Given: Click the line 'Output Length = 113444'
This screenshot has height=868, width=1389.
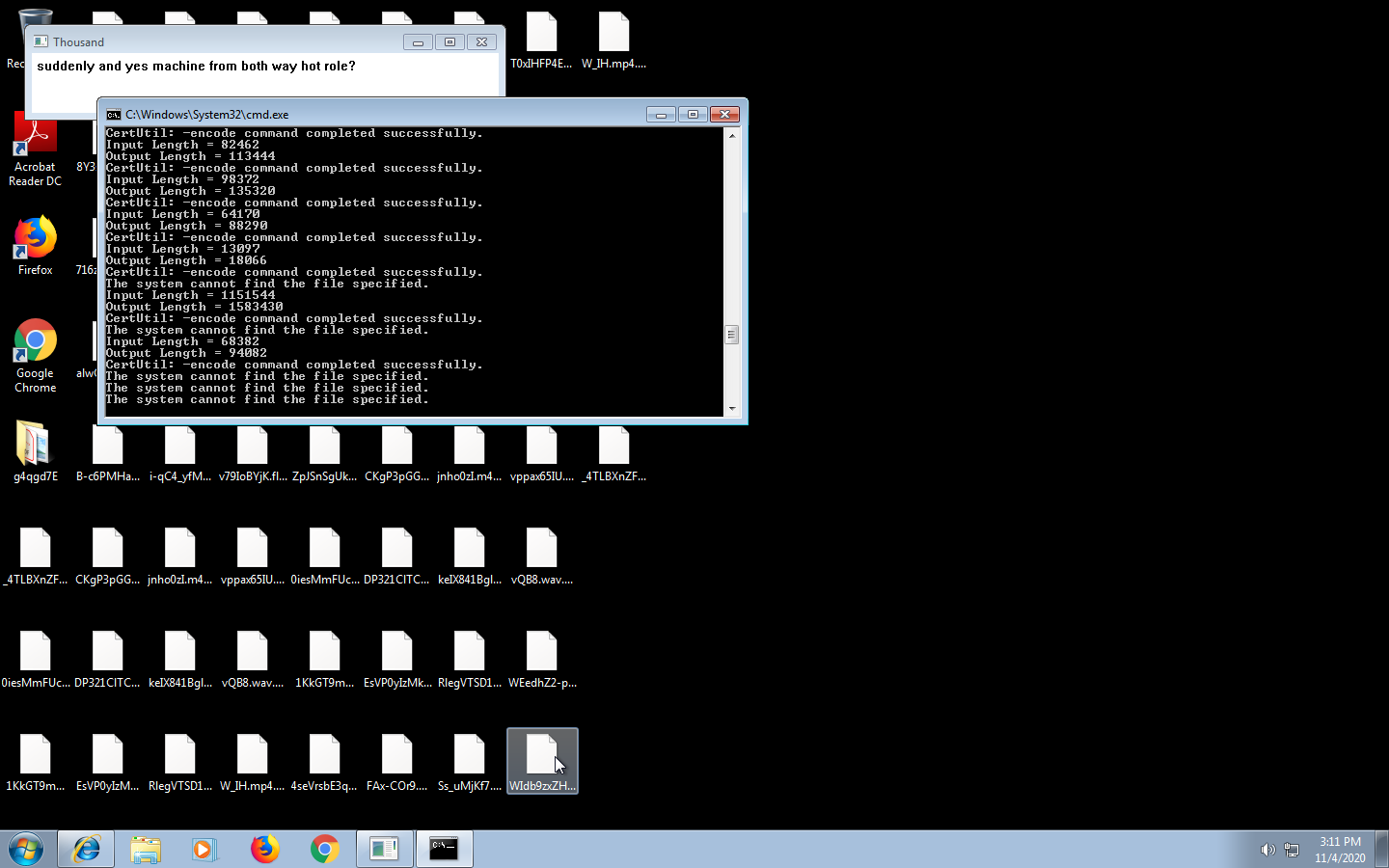Looking at the screenshot, I should (190, 157).
